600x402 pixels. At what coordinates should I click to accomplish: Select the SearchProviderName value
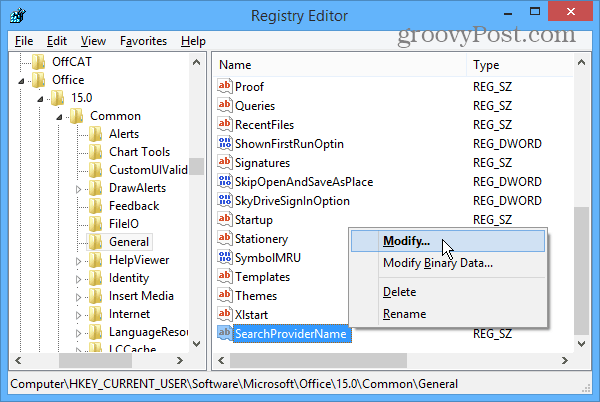click(x=291, y=334)
